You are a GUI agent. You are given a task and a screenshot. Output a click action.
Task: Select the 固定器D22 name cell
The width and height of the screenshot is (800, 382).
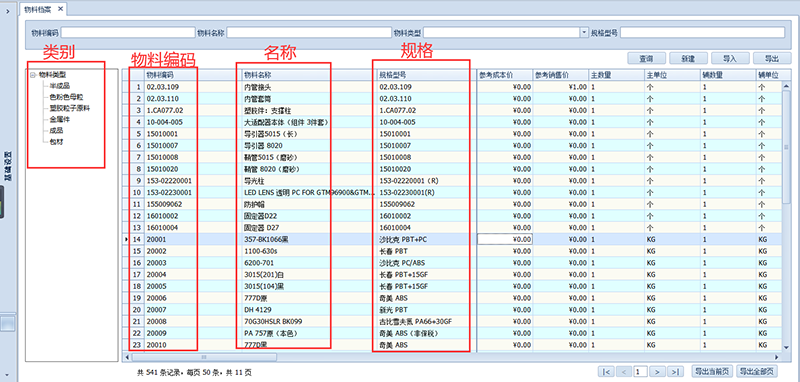(309, 216)
